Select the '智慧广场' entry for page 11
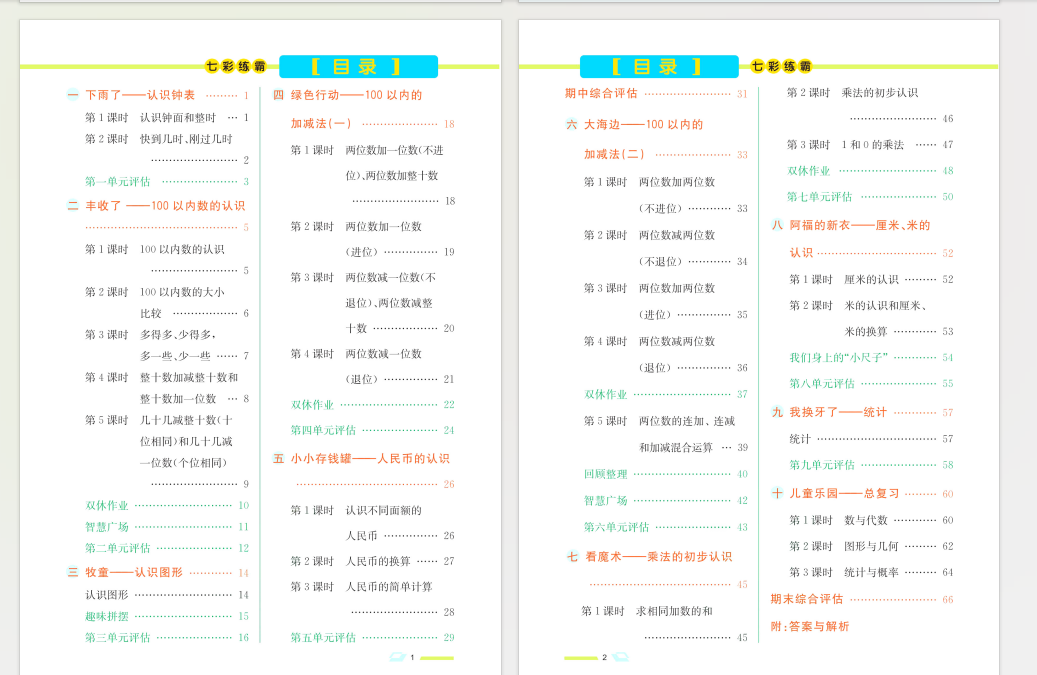The width and height of the screenshot is (1037, 675). click(106, 526)
